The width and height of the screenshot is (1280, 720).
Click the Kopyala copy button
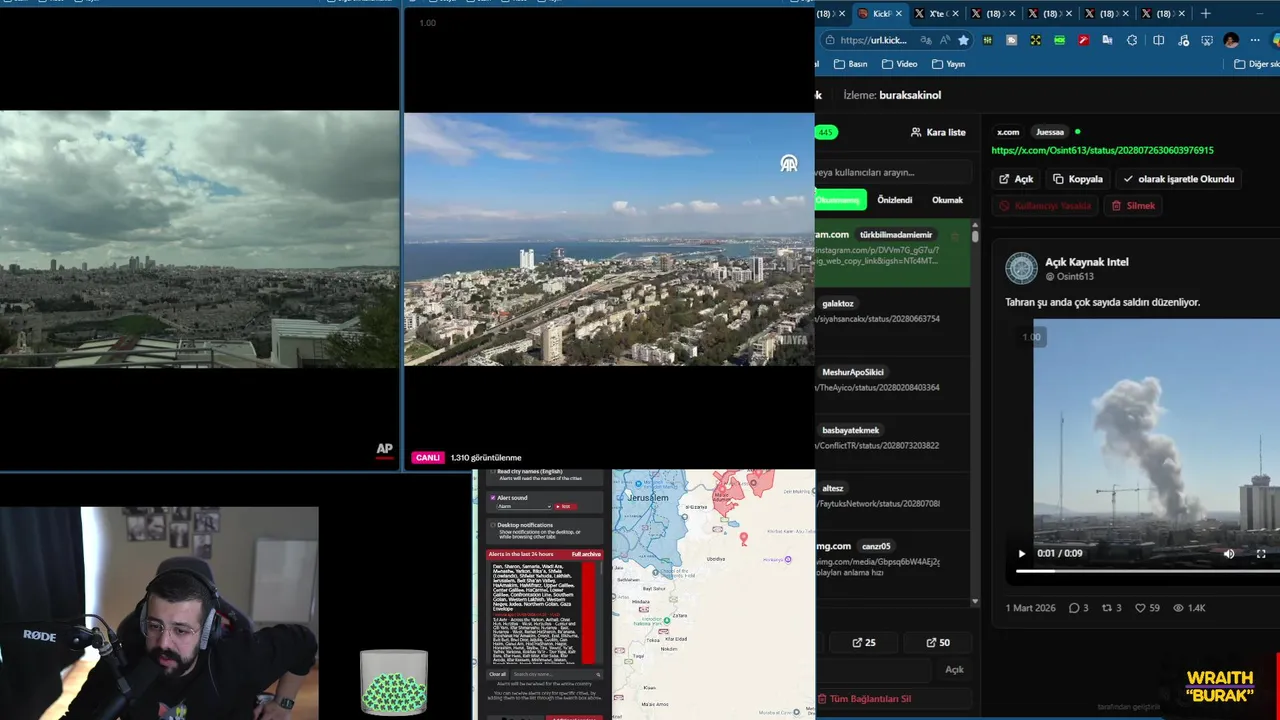tap(1078, 179)
